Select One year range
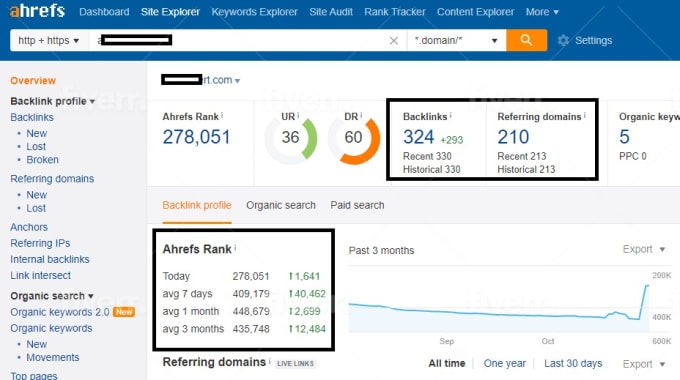Screen dimensions: 680x380 click(x=504, y=364)
